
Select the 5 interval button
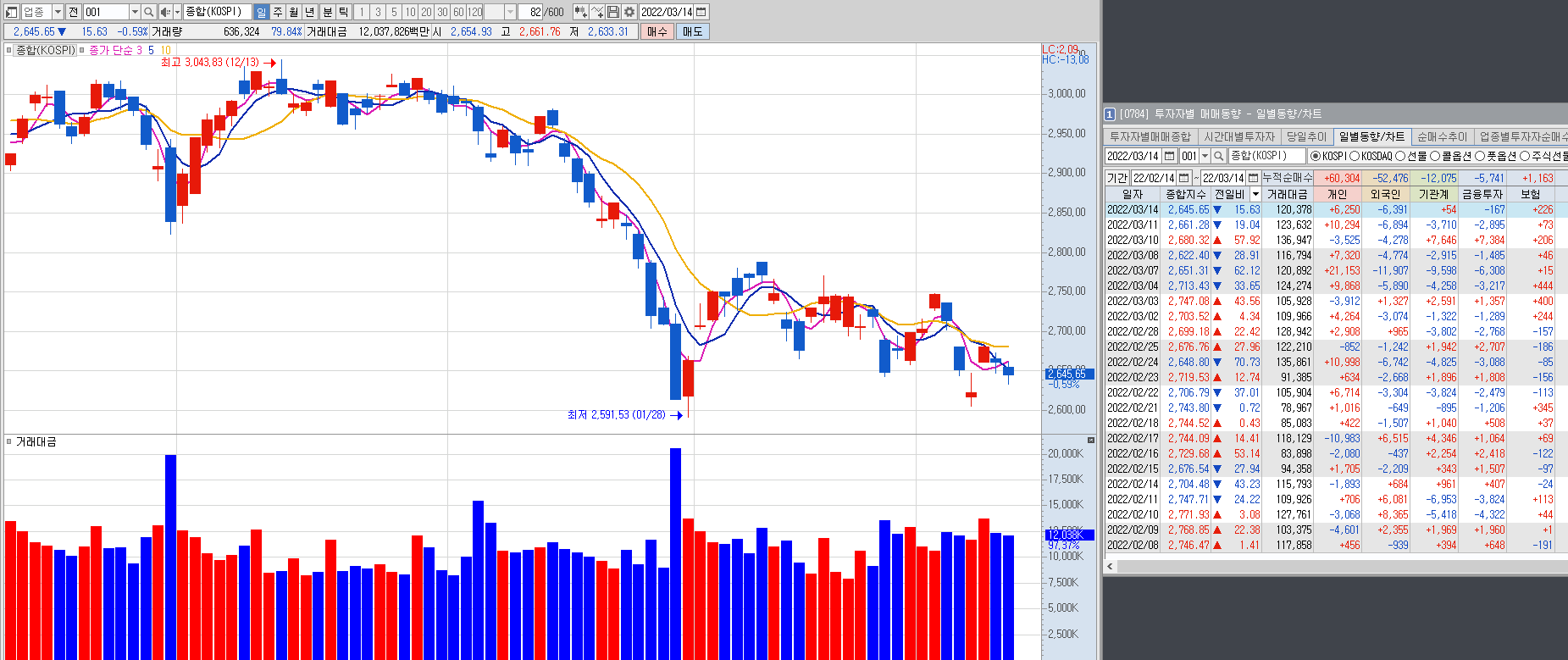pyautogui.click(x=394, y=12)
